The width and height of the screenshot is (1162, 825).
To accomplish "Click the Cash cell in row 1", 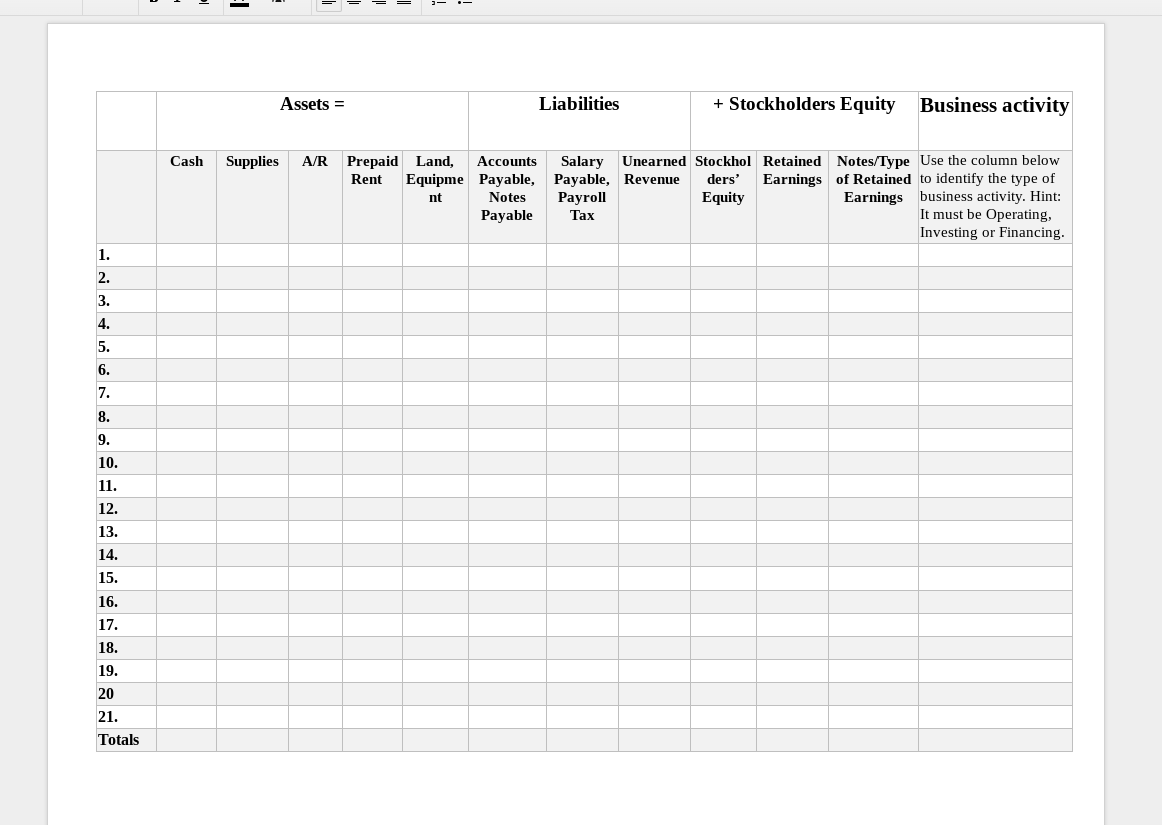I will tap(186, 255).
